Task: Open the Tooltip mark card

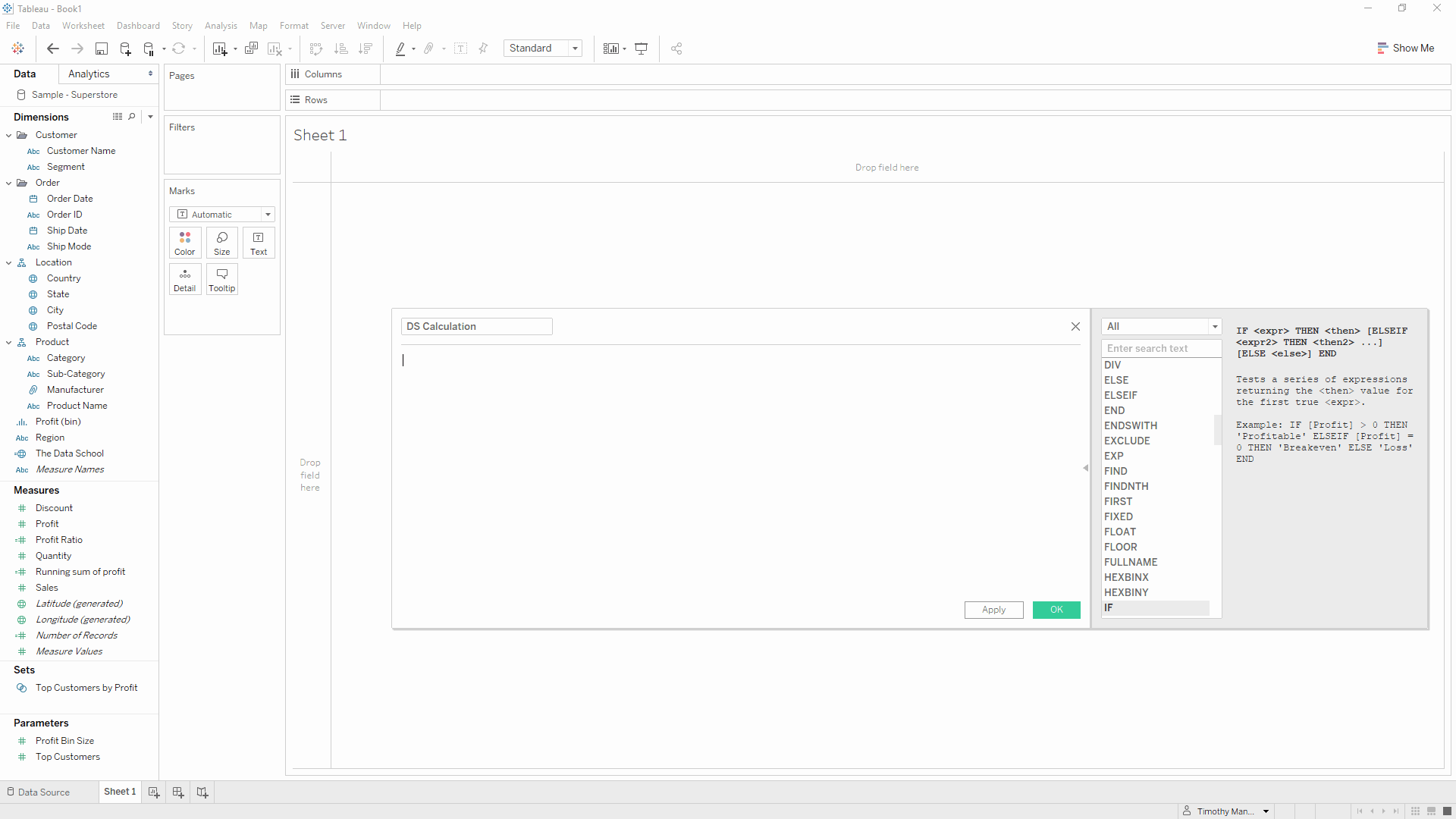Action: pos(222,280)
